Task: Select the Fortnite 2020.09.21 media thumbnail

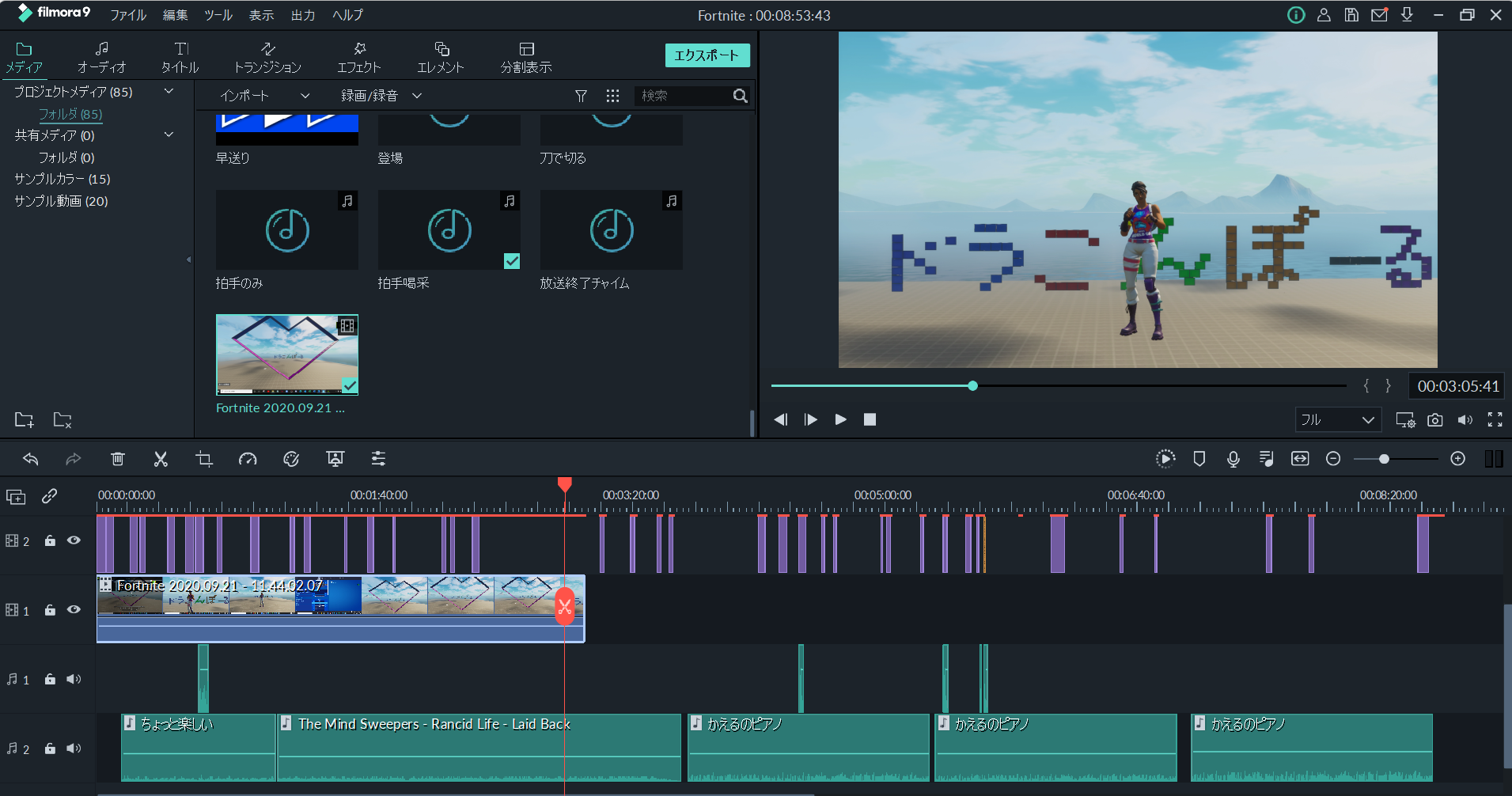Action: (287, 354)
